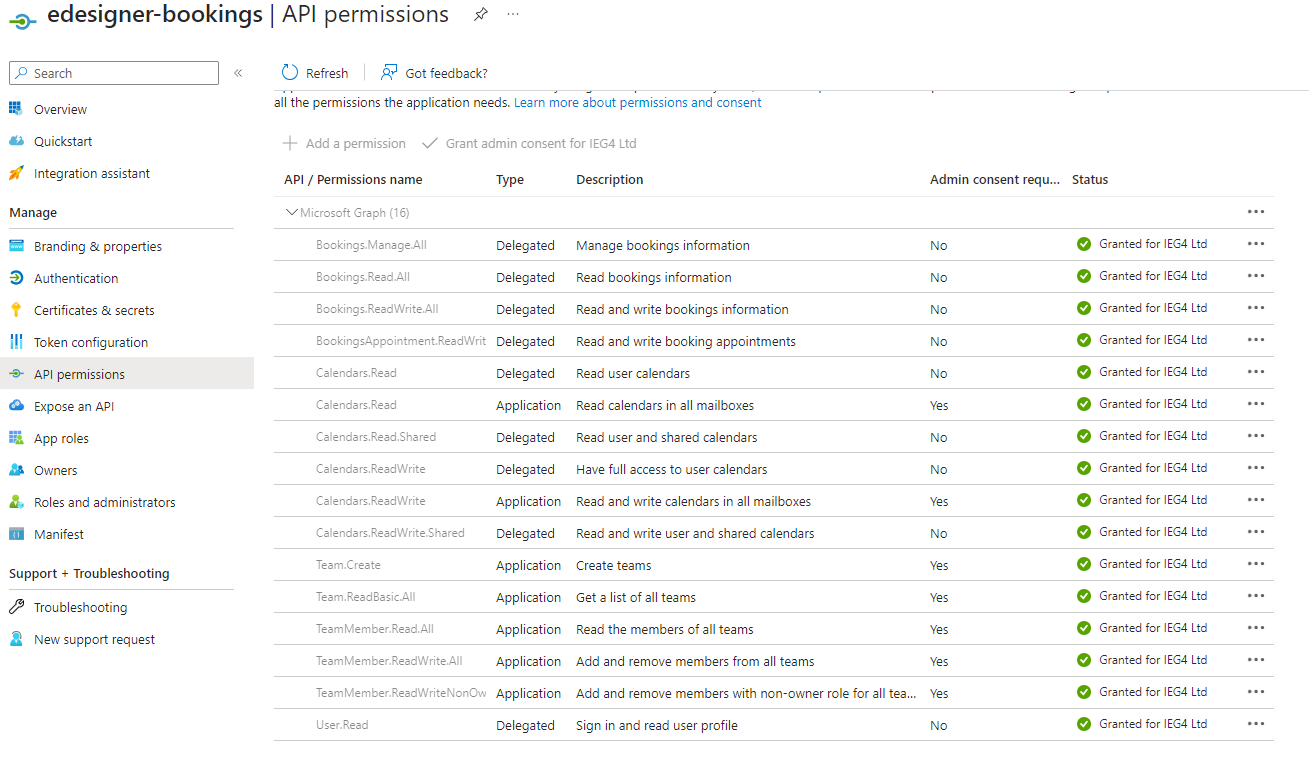Viewport: 1309px width, 770px height.
Task: Click the Certificates & secrets key icon
Action: pyautogui.click(x=16, y=310)
